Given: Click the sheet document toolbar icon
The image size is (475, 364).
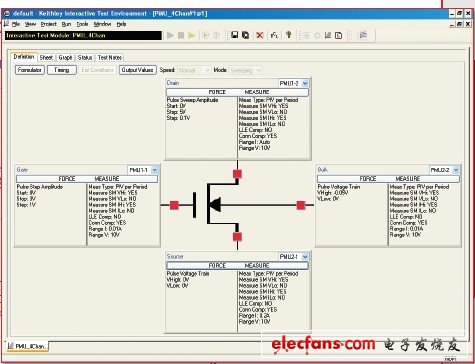Looking at the screenshot, I should point(339,35).
